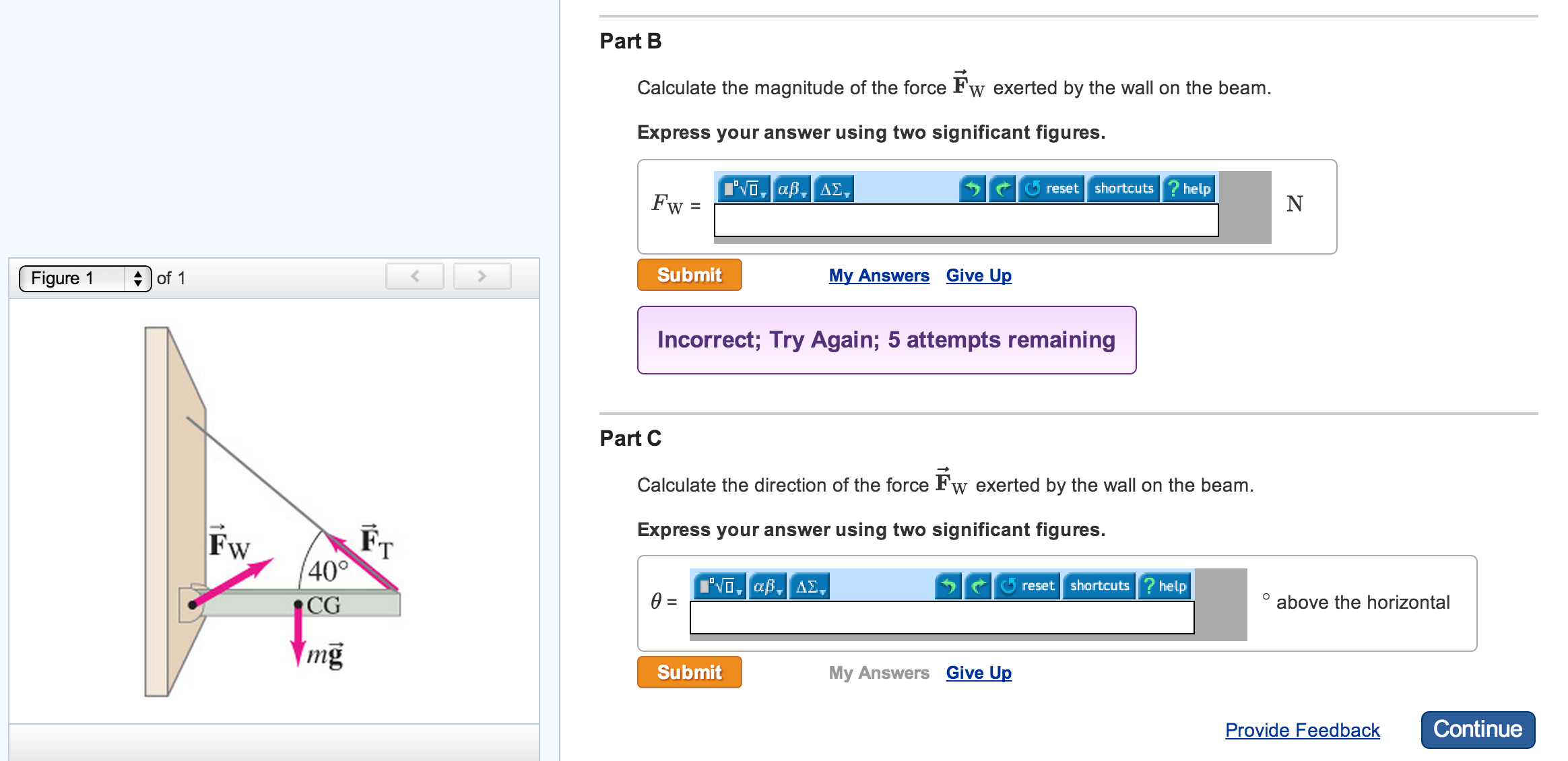Viewport: 1568px width, 761px height.
Task: Click Give Up for Part C
Action: pyautogui.click(x=978, y=671)
